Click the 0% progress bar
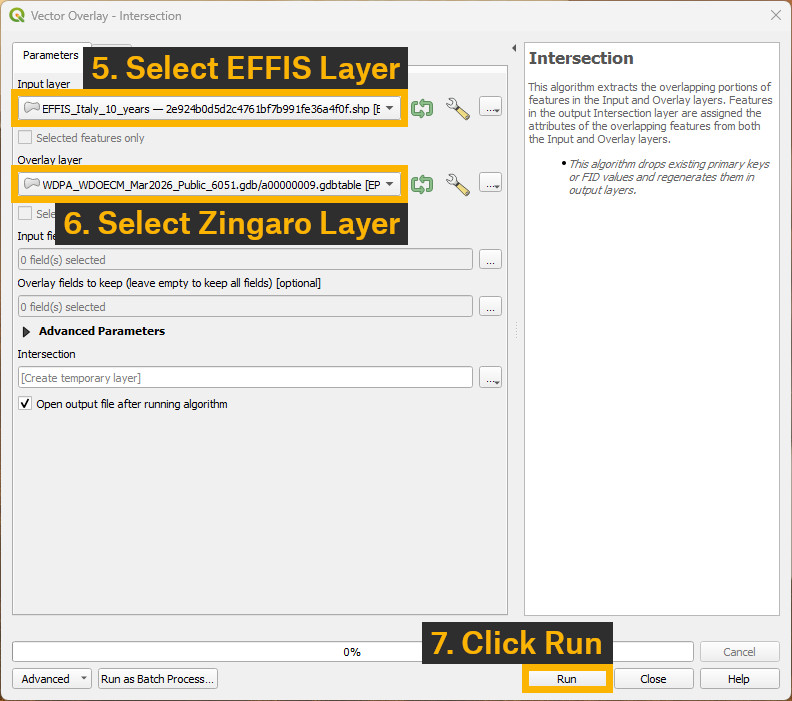Viewport: 792px width, 701px height. 352,652
